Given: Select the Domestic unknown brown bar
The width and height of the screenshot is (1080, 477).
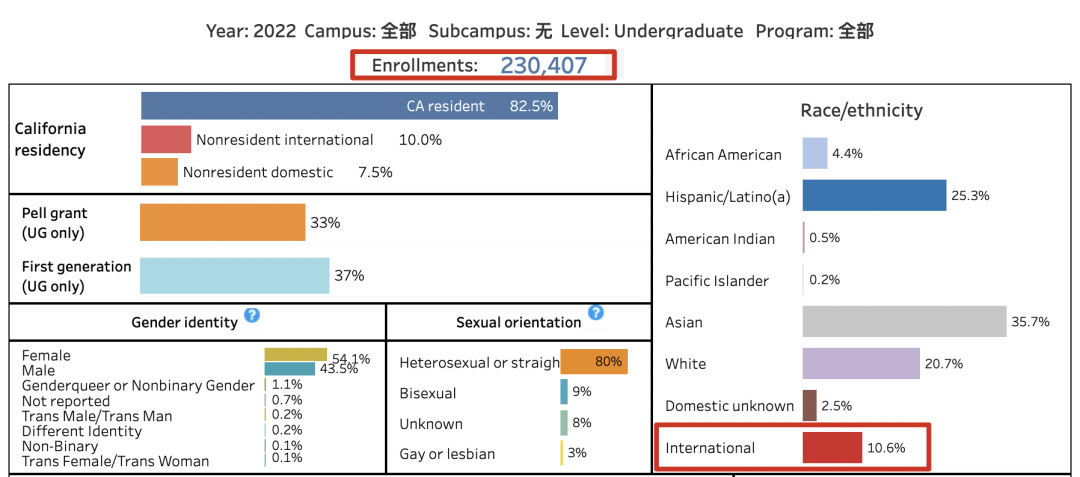Looking at the screenshot, I should [809, 406].
